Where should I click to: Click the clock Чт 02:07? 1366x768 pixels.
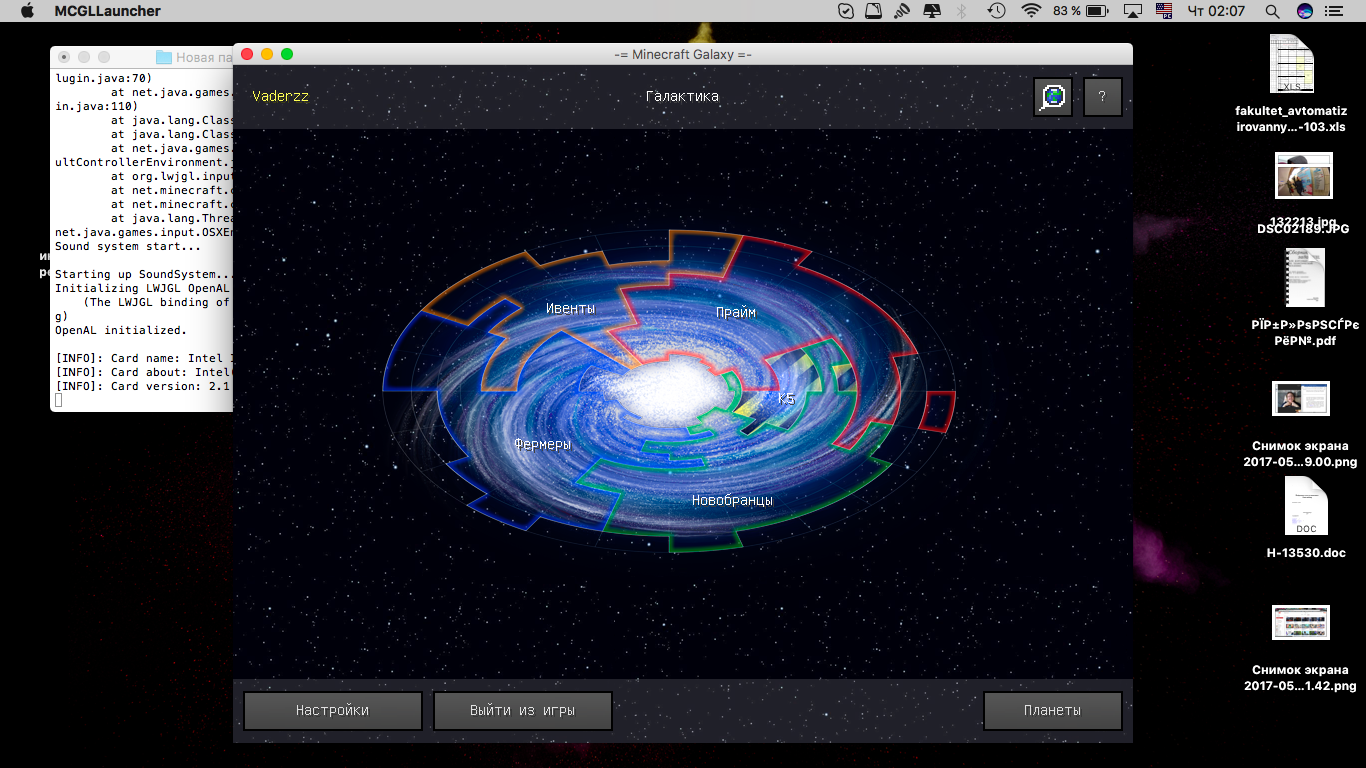(x=1215, y=11)
